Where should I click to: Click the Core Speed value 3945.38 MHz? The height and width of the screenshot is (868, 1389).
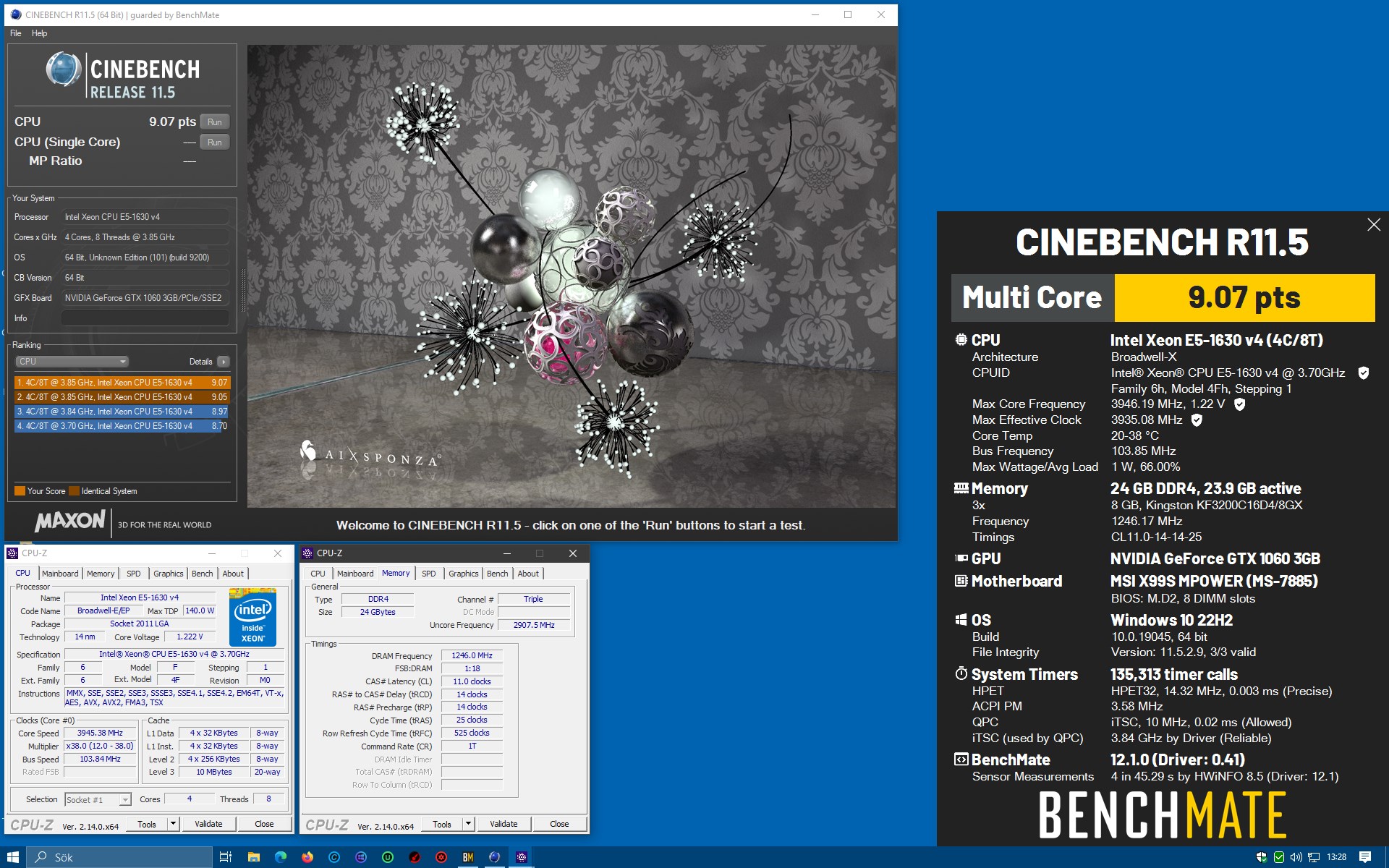[100, 733]
